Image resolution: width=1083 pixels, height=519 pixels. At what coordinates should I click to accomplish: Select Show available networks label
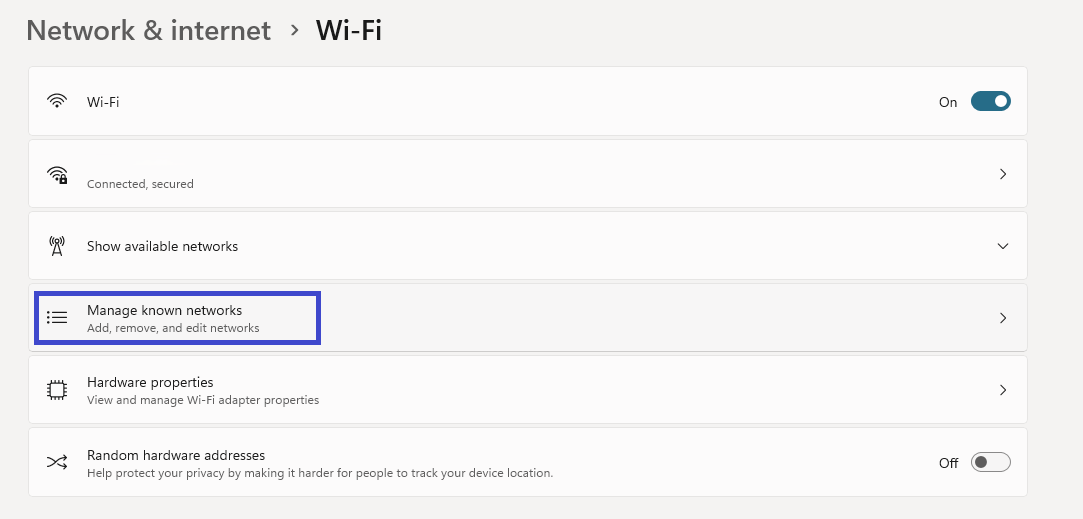162,246
